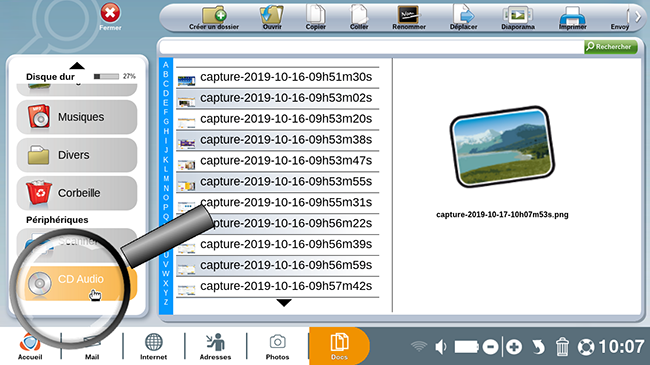Click the undo back arrow icon
This screenshot has width=650, height=365.
coord(538,347)
